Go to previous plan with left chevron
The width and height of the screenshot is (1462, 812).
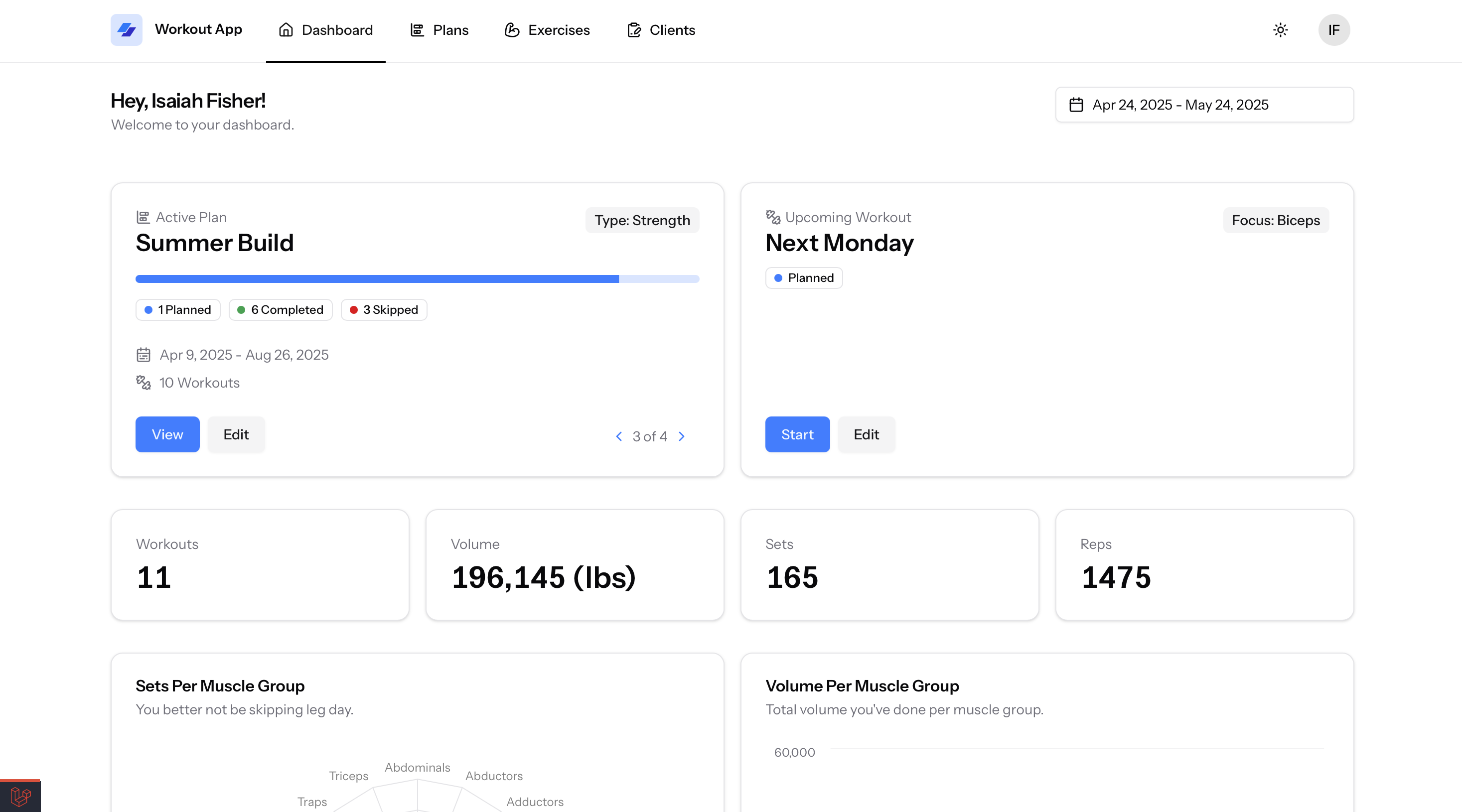(618, 436)
